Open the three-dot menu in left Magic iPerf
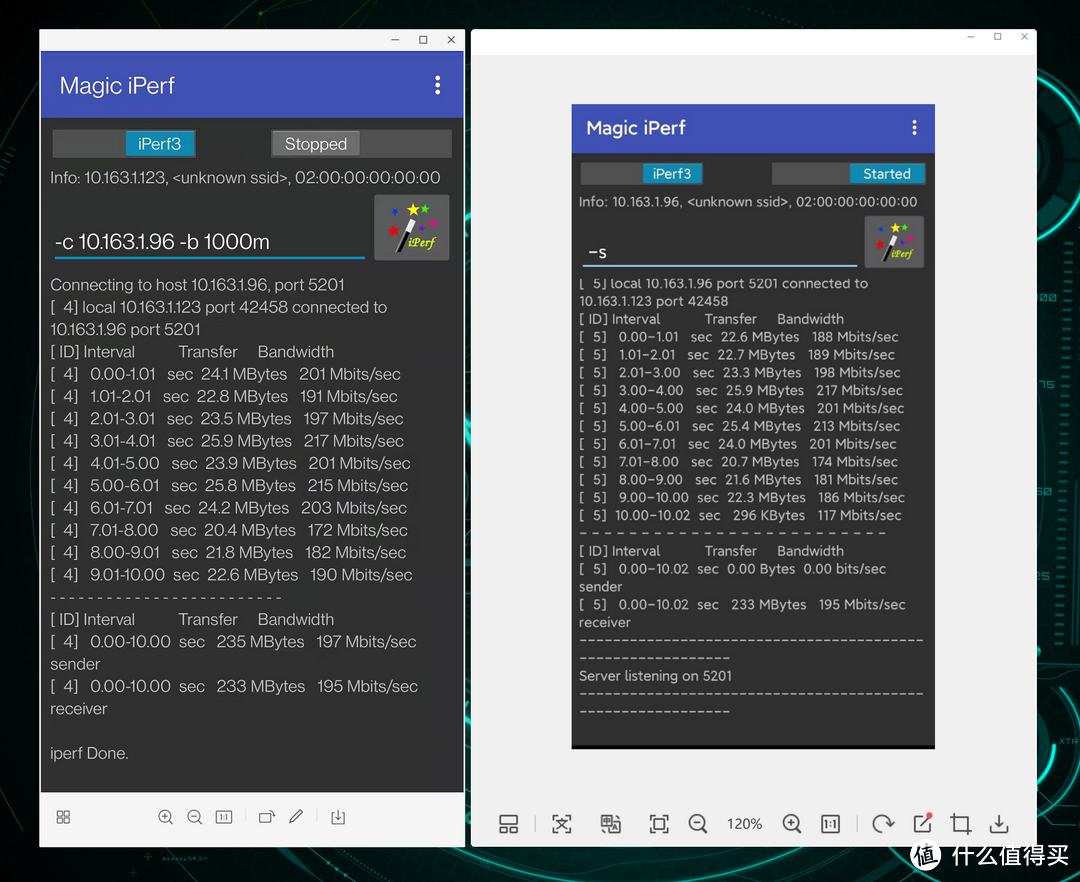Screen dimensions: 1080x882 [437, 86]
